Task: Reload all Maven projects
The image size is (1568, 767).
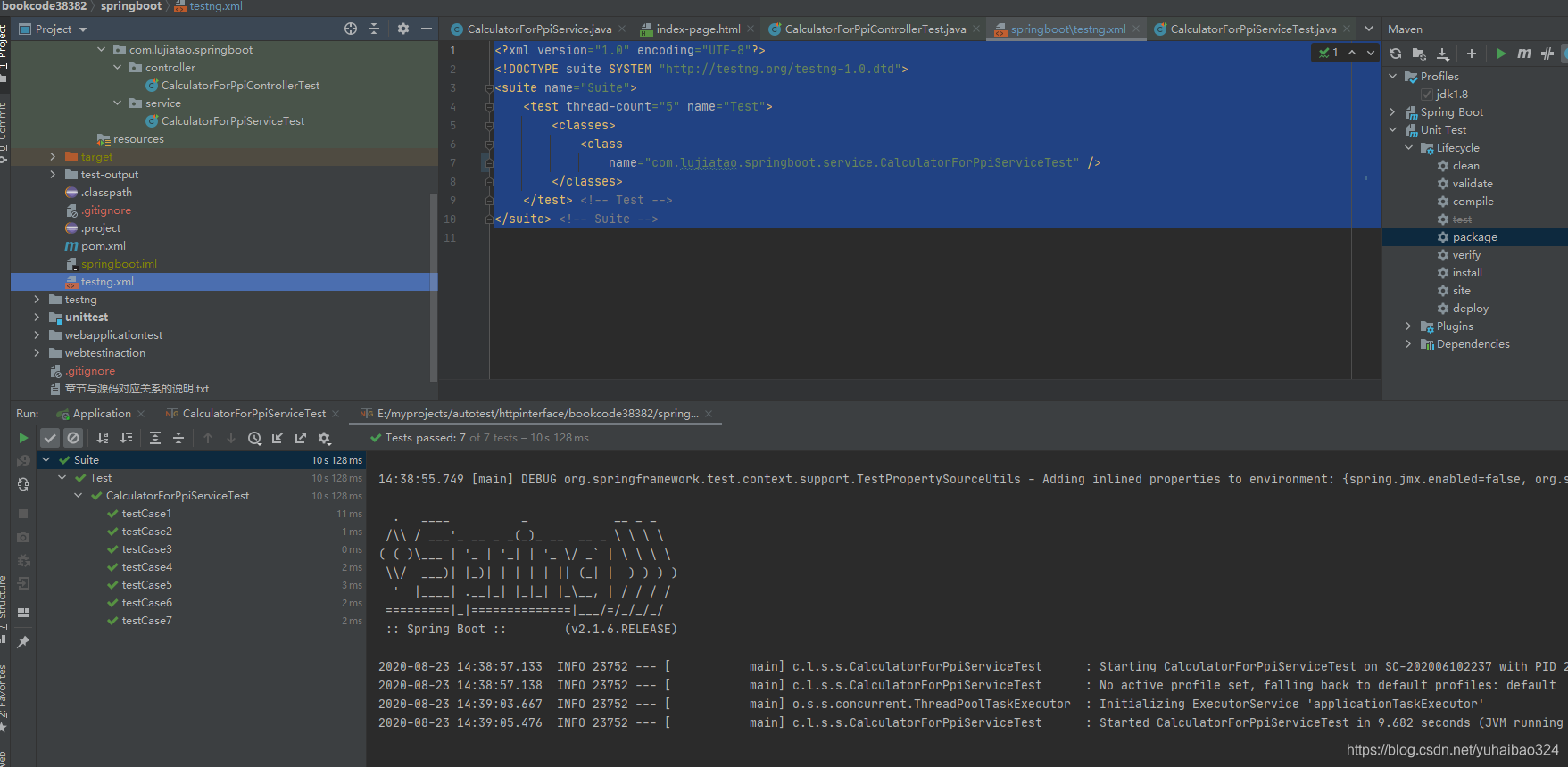Action: coord(1396,54)
